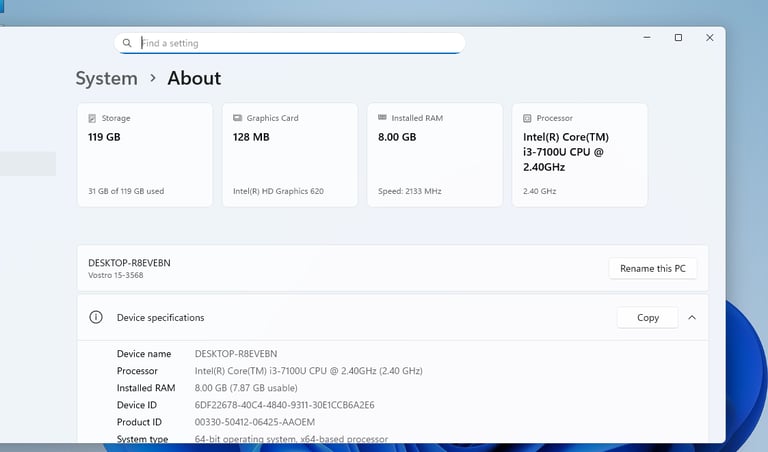Click the Device specifications info icon
The height and width of the screenshot is (452, 768).
pyautogui.click(x=96, y=317)
